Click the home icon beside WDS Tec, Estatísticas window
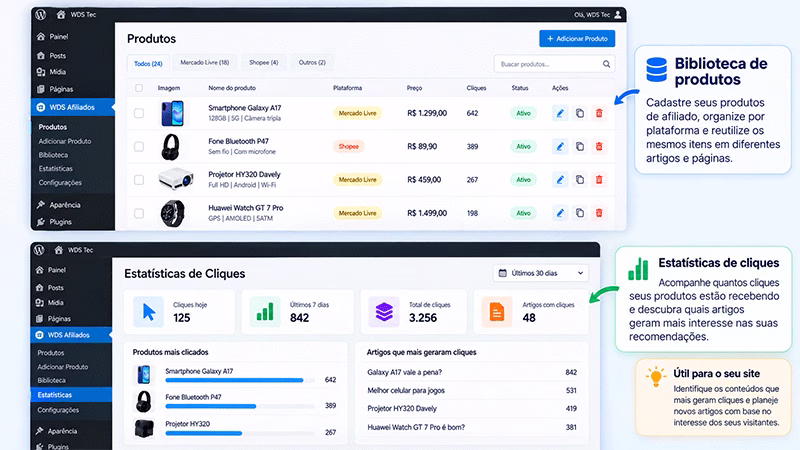This screenshot has width=800, height=450. (x=59, y=249)
